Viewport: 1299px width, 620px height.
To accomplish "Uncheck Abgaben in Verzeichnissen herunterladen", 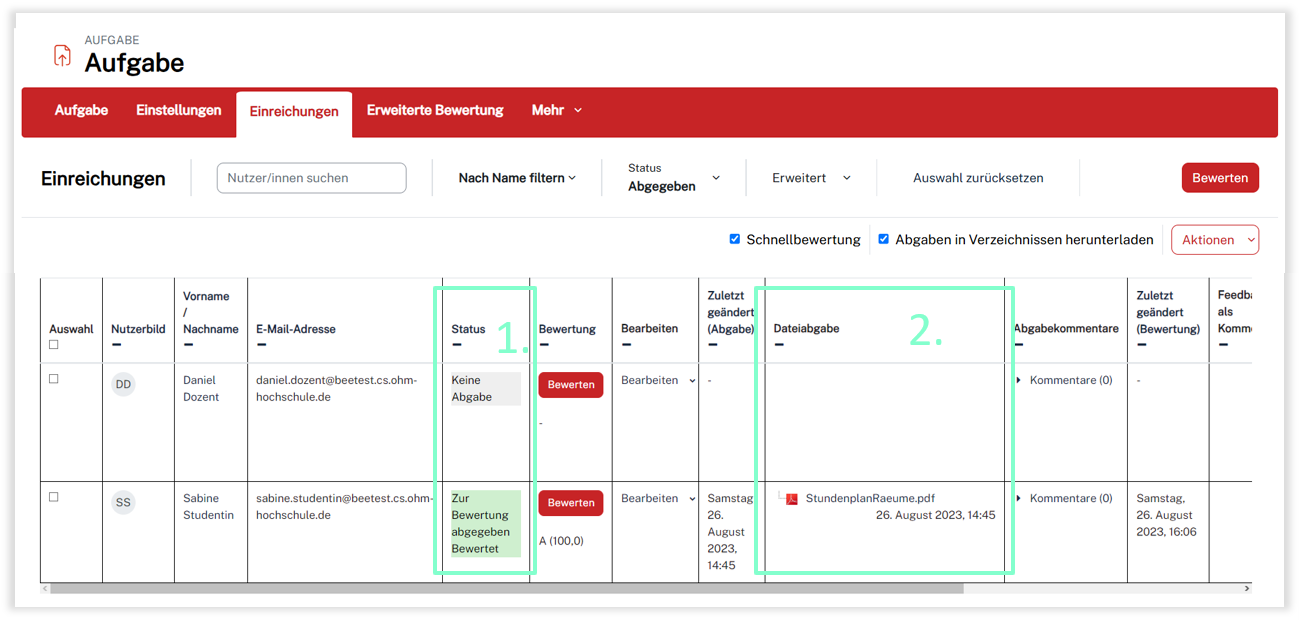I will 883,239.
